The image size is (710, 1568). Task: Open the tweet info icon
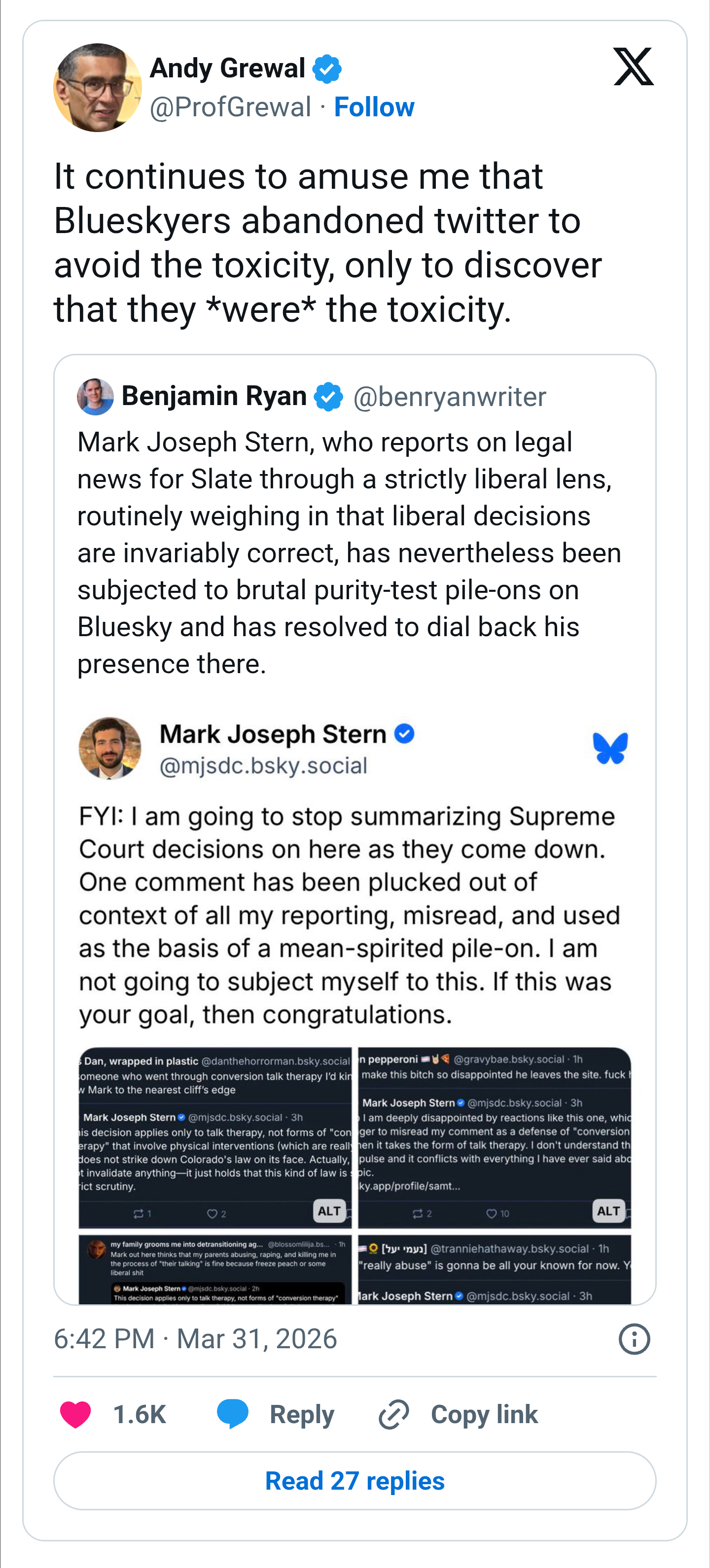(x=634, y=1339)
